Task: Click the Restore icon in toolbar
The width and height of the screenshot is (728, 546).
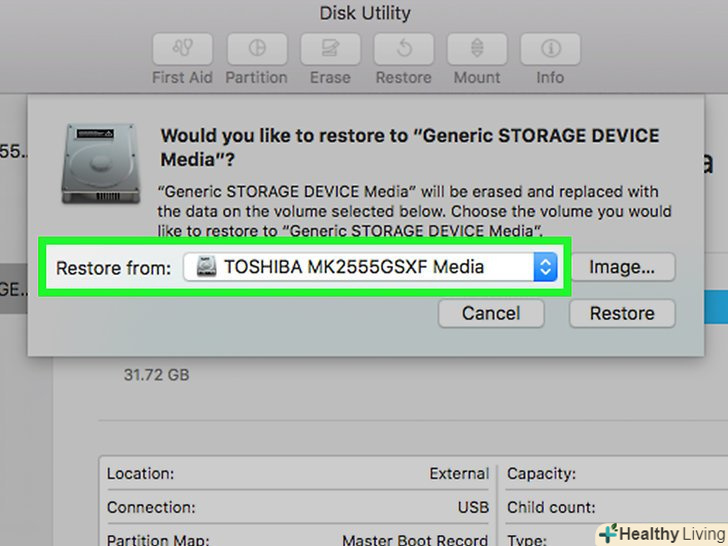Action: tap(403, 48)
